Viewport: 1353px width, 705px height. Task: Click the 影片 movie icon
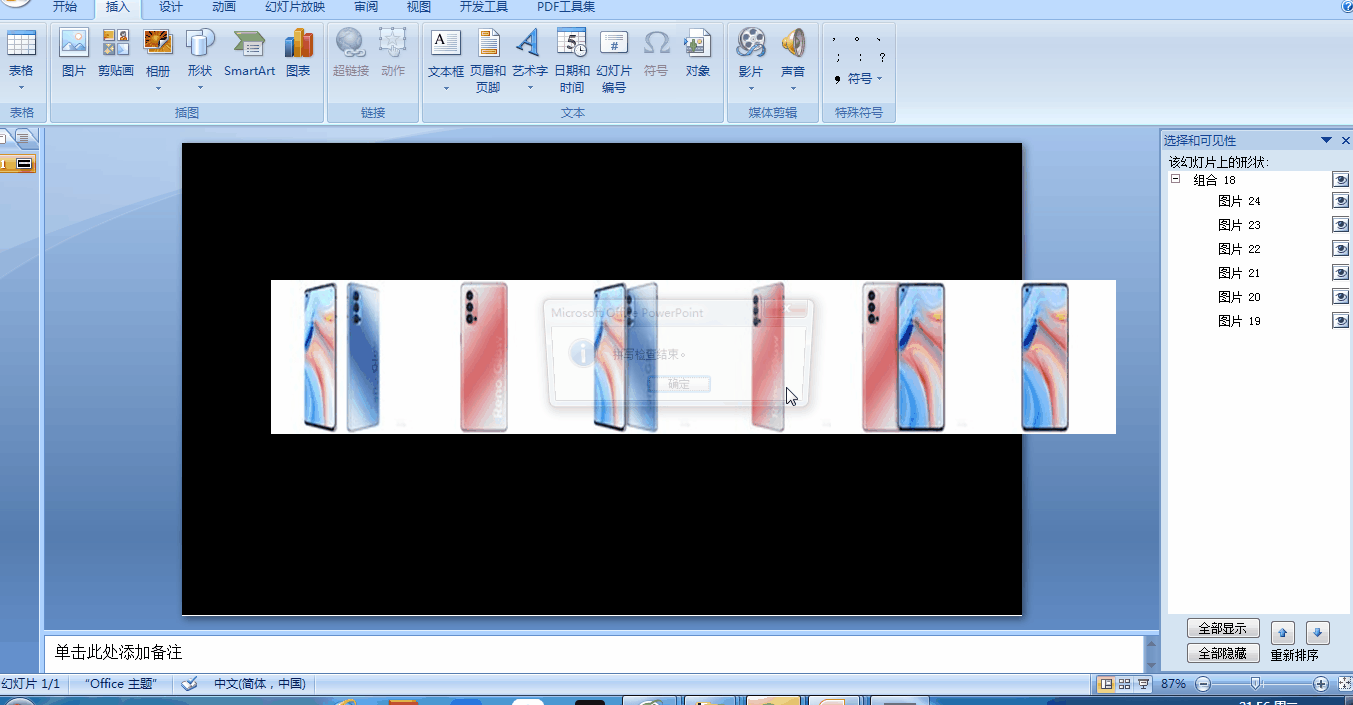click(x=751, y=43)
